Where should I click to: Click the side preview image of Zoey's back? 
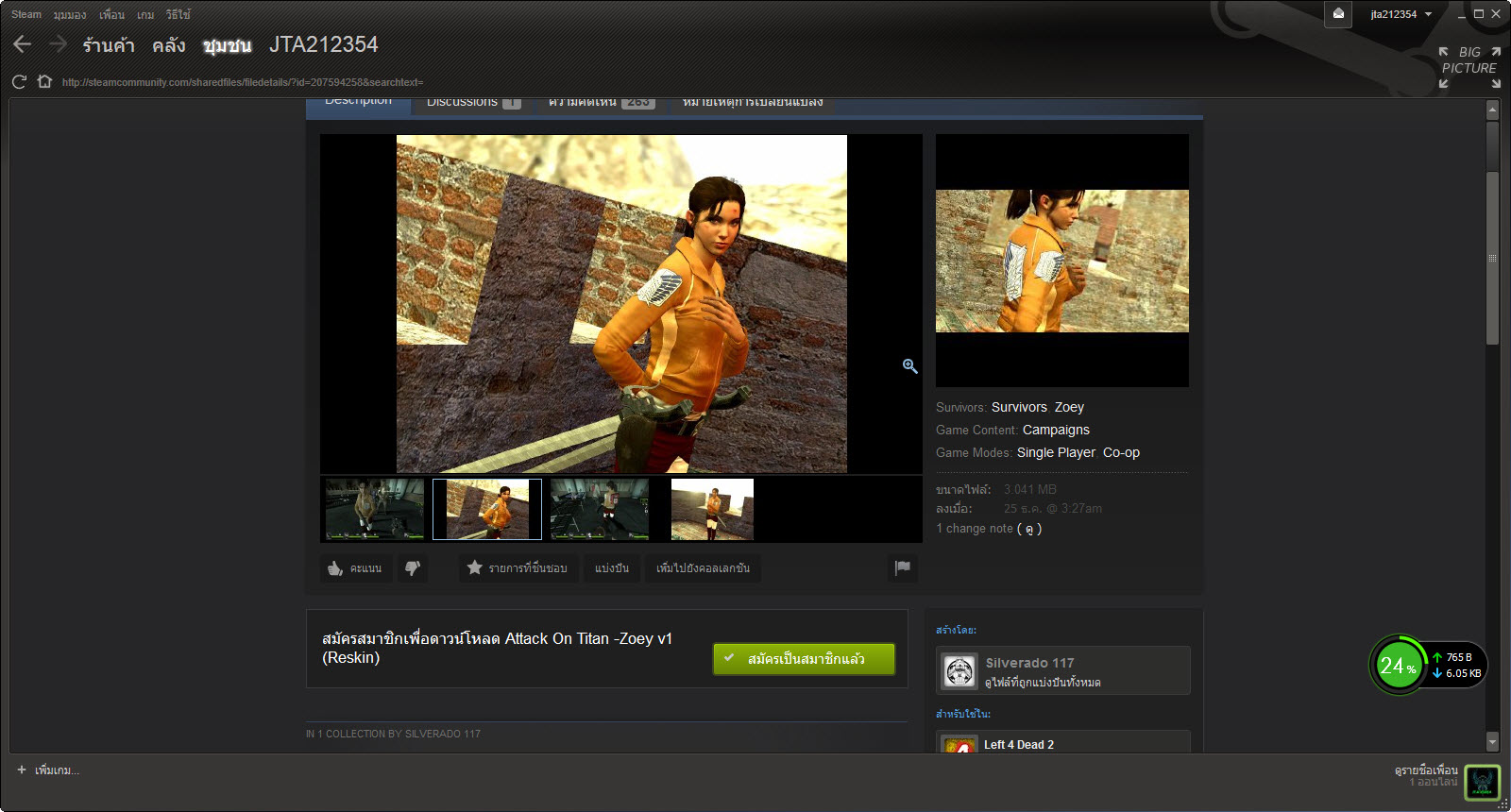pyautogui.click(x=1062, y=261)
